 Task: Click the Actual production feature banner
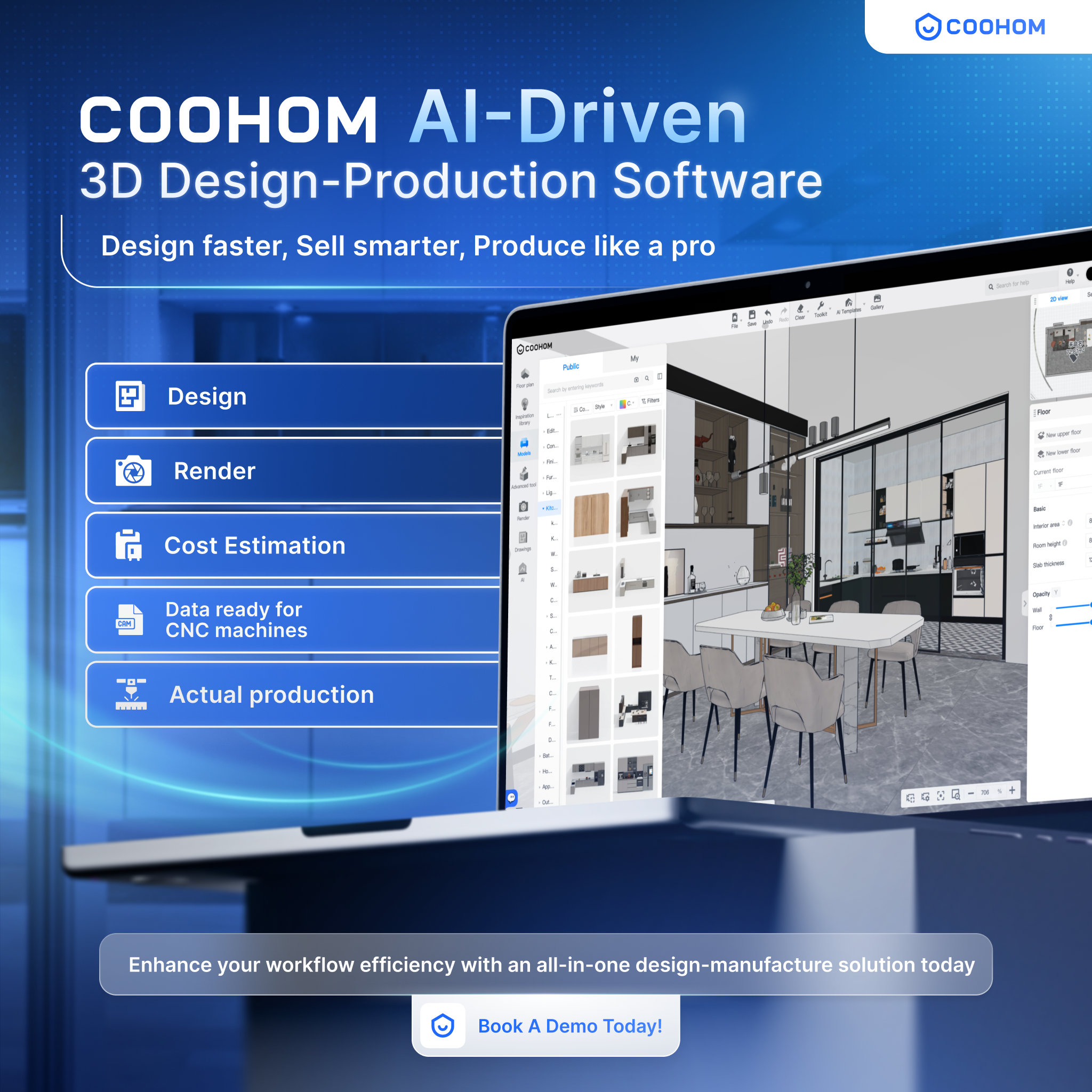pos(293,695)
